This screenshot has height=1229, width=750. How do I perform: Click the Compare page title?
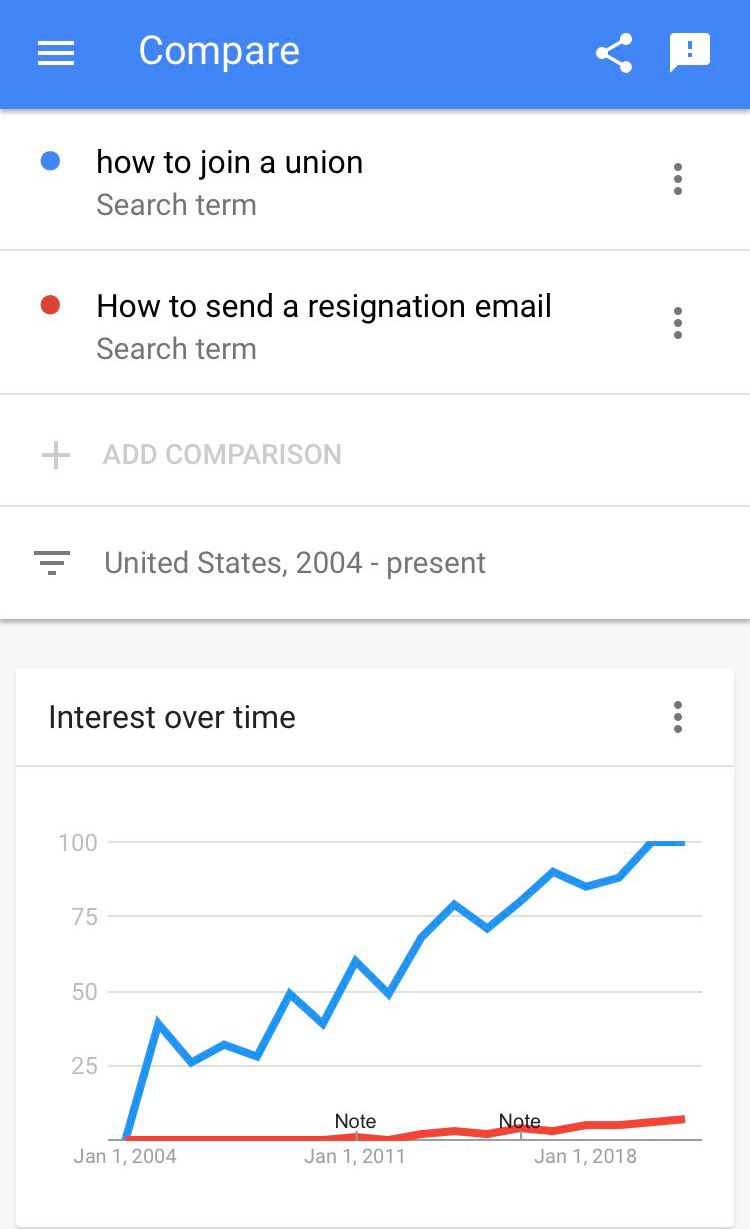click(x=219, y=51)
